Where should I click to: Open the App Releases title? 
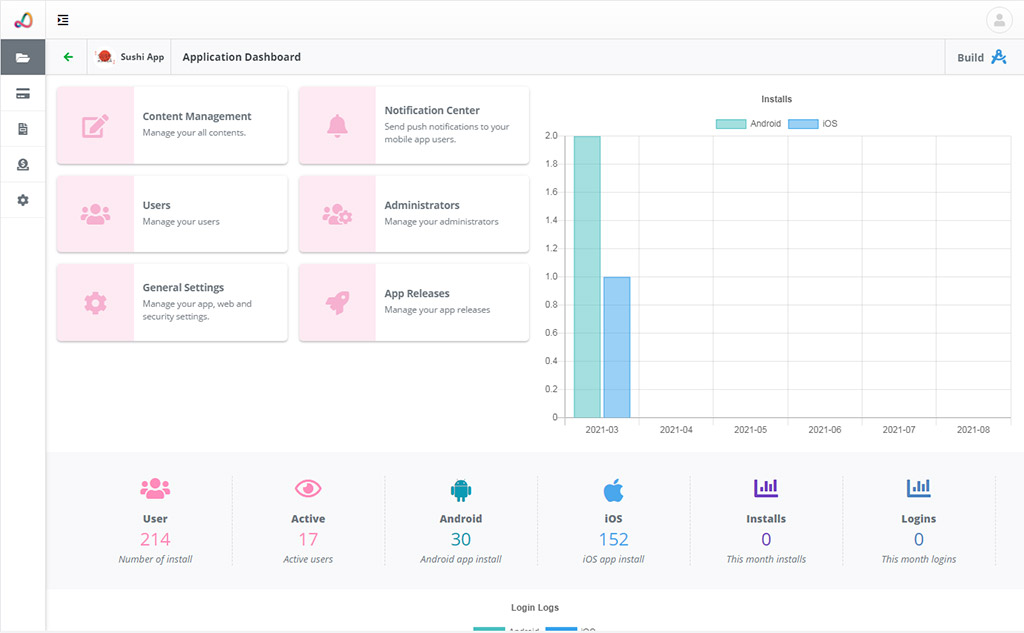point(417,293)
